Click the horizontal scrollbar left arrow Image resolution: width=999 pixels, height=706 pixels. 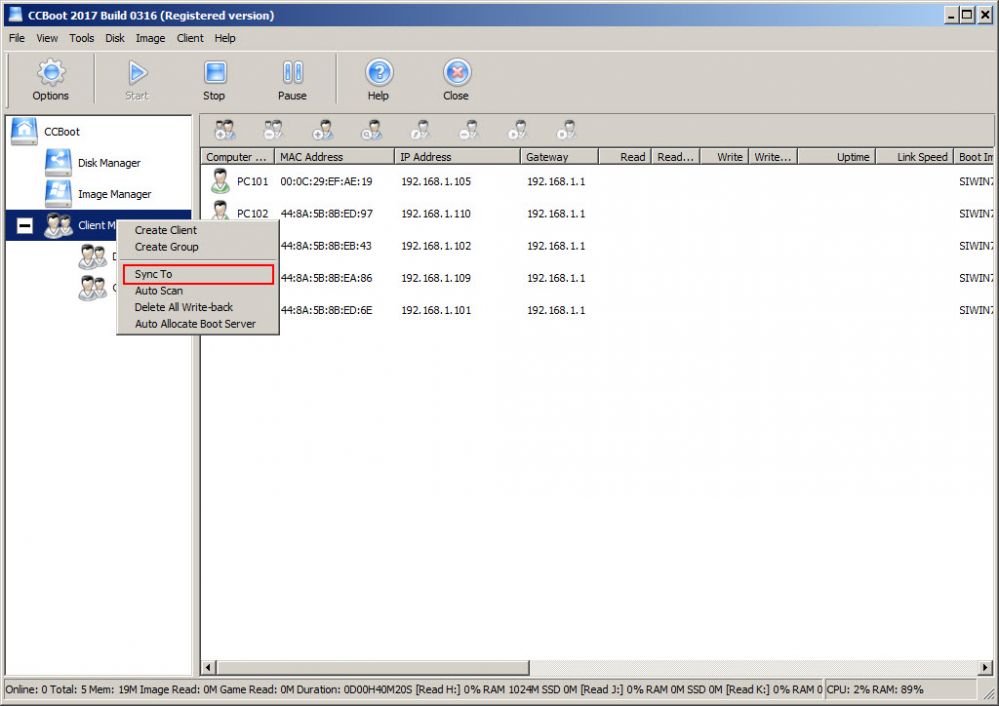pyautogui.click(x=208, y=667)
